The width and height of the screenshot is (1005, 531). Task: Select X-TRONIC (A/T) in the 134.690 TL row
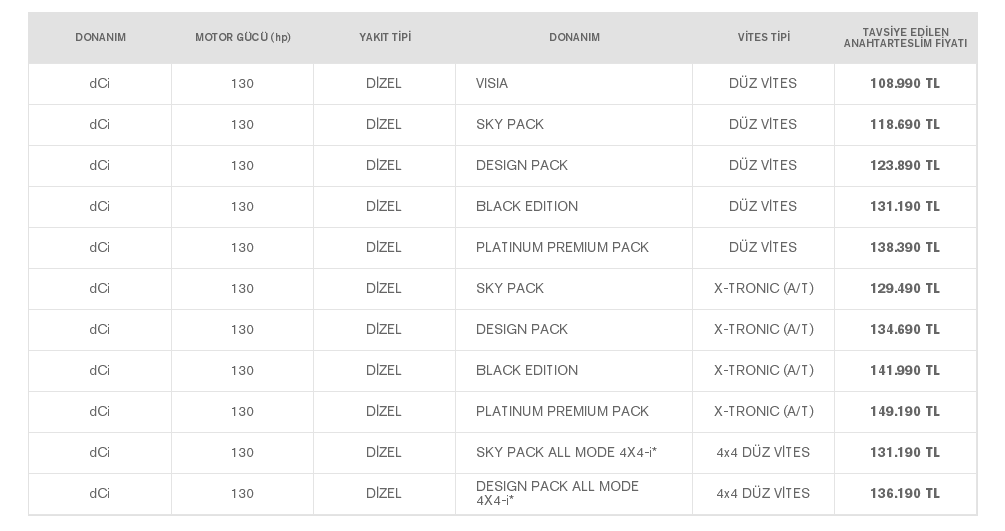pyautogui.click(x=763, y=330)
